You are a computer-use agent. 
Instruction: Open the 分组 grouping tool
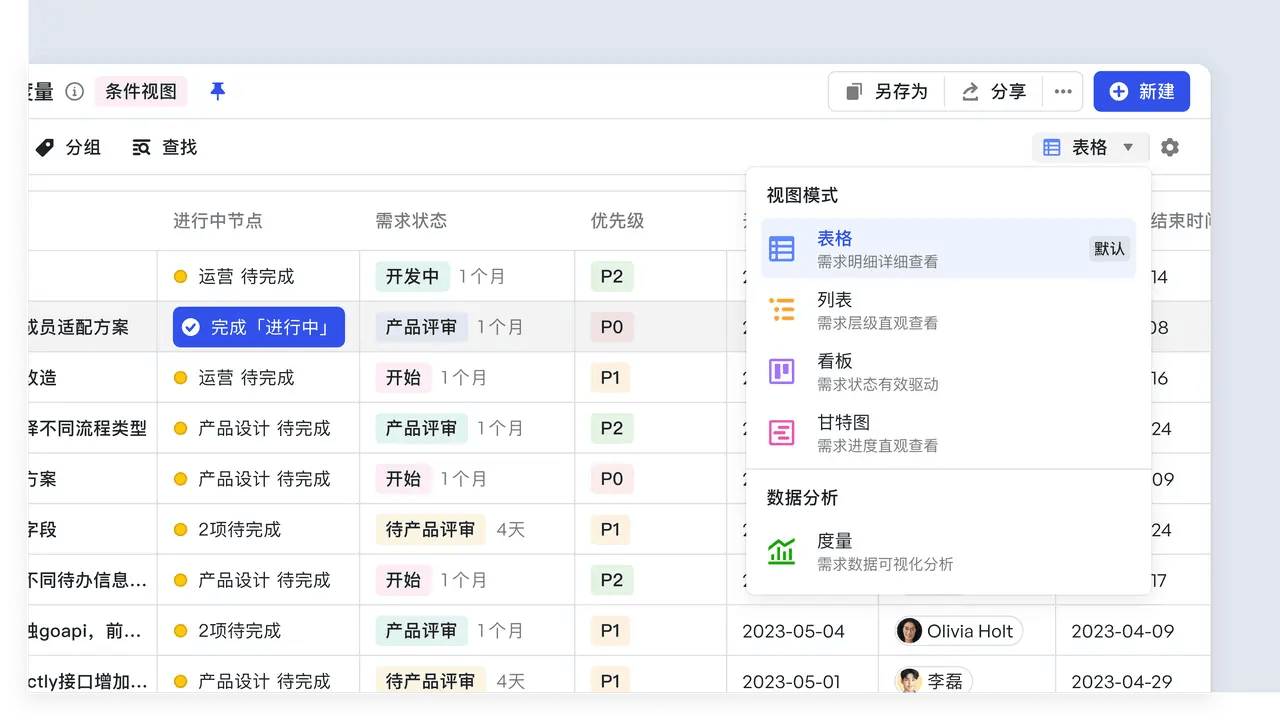click(x=68, y=147)
